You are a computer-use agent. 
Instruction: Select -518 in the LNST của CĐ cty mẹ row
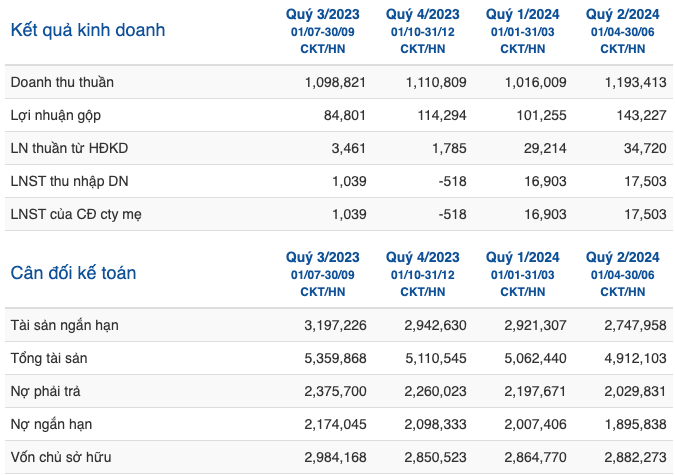tap(452, 214)
